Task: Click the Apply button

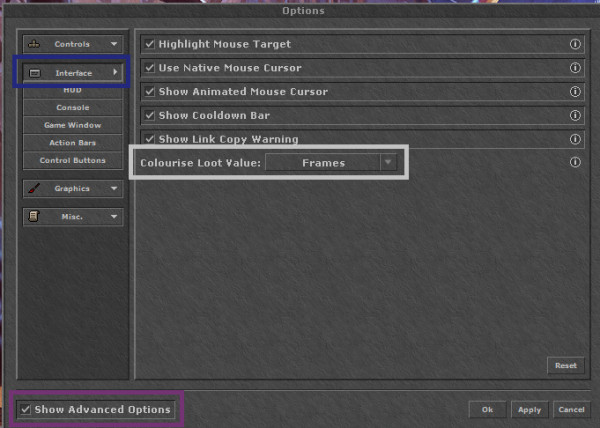Action: coord(529,410)
